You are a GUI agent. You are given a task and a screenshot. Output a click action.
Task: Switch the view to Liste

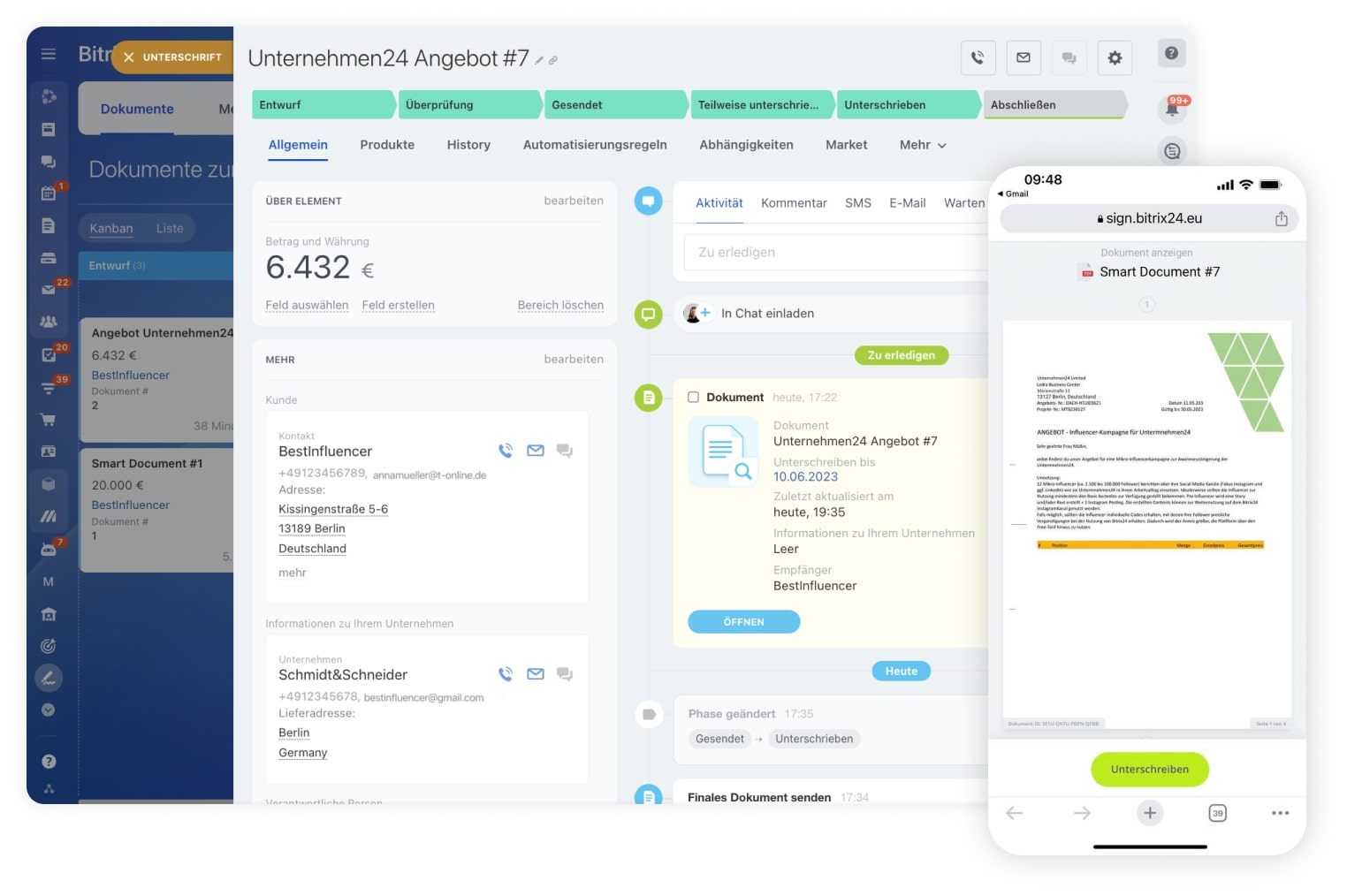(x=170, y=229)
